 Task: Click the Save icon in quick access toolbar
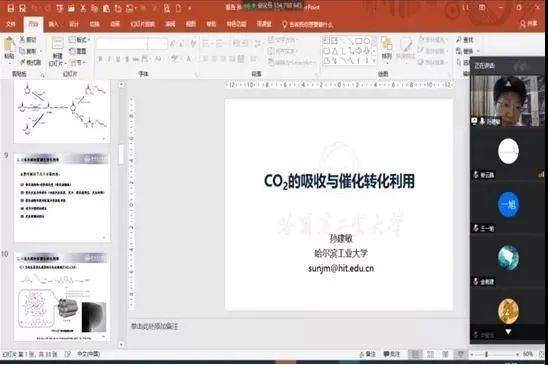[11, 8]
